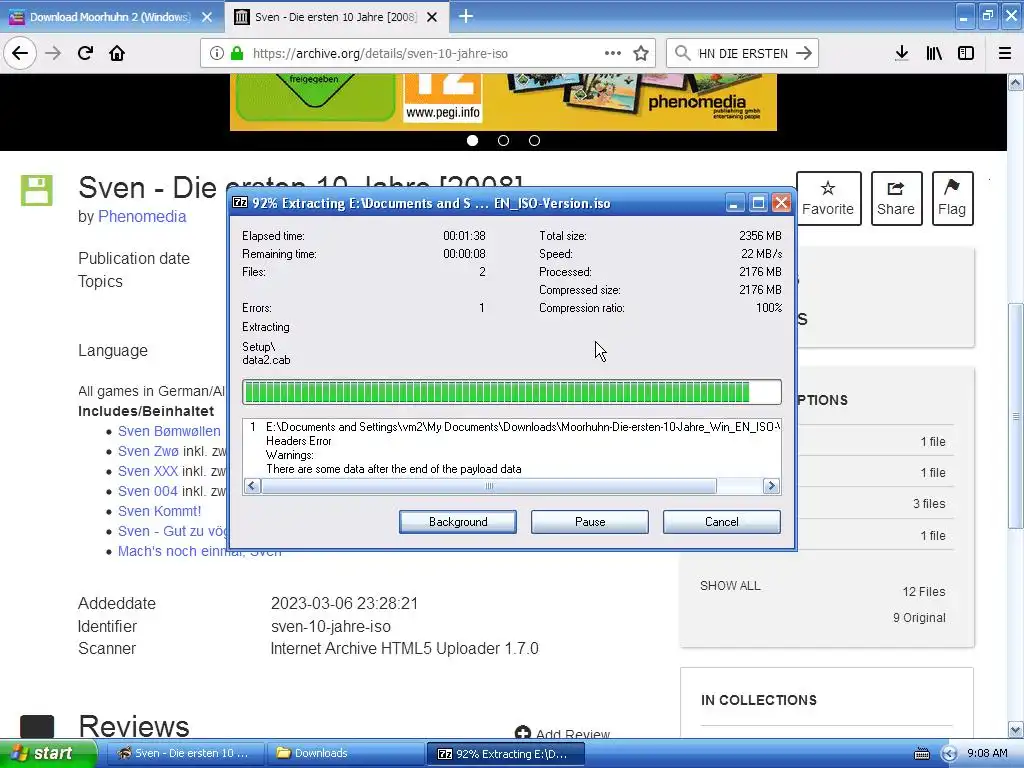Open the Library icon in toolbar

tap(934, 54)
